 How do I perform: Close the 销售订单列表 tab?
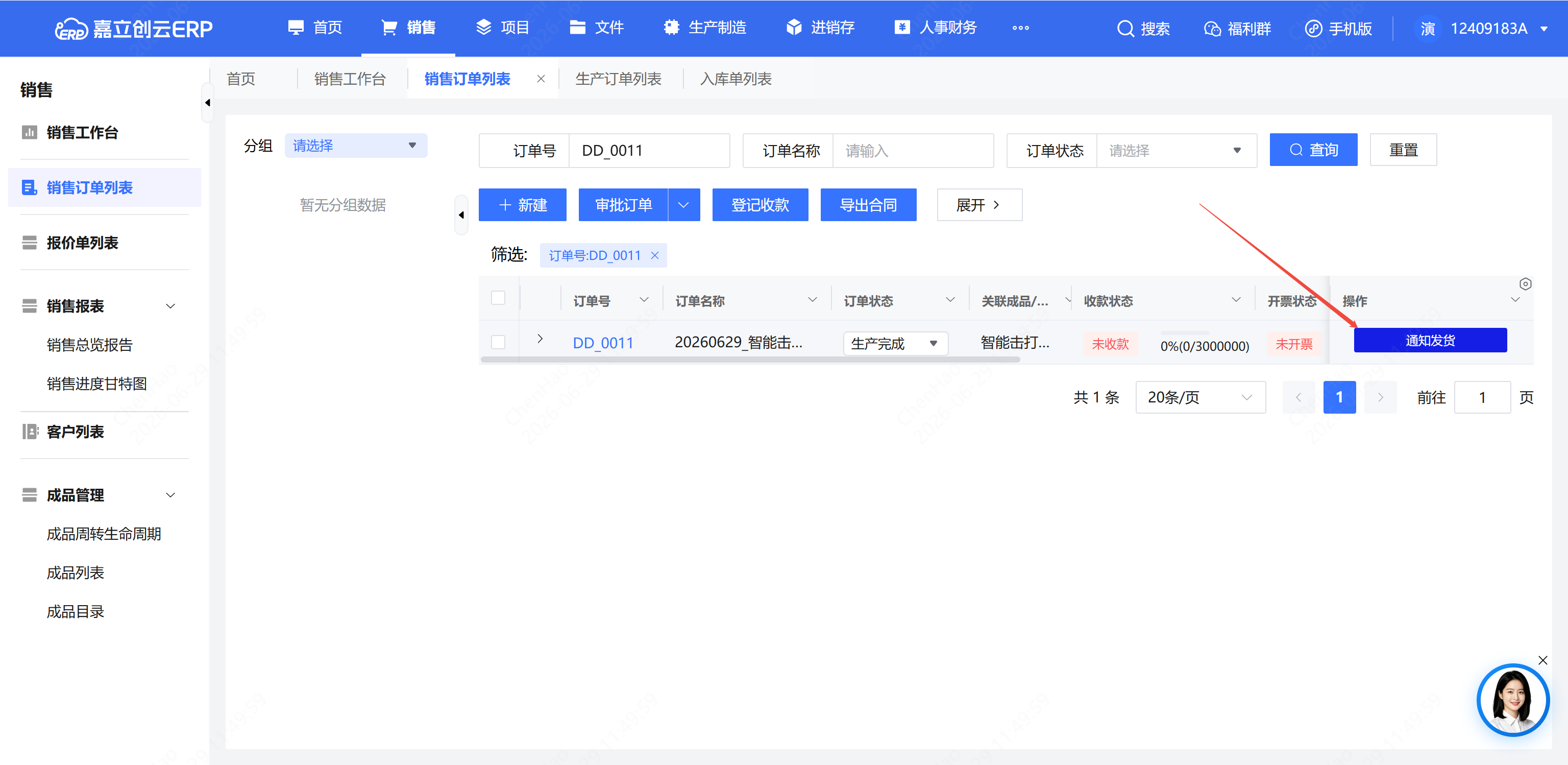coord(541,79)
